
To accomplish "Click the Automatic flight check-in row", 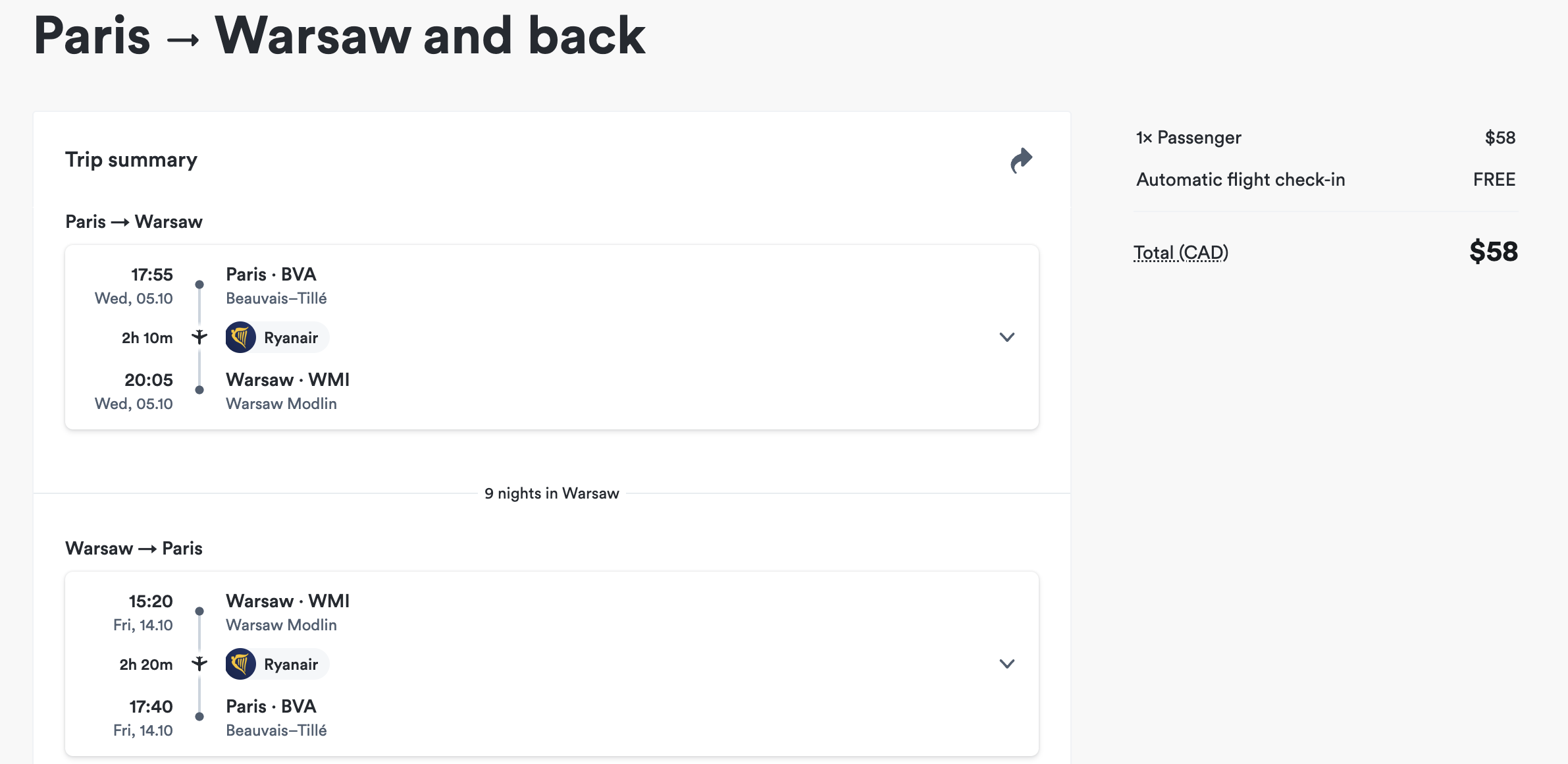I will pyautogui.click(x=1326, y=179).
